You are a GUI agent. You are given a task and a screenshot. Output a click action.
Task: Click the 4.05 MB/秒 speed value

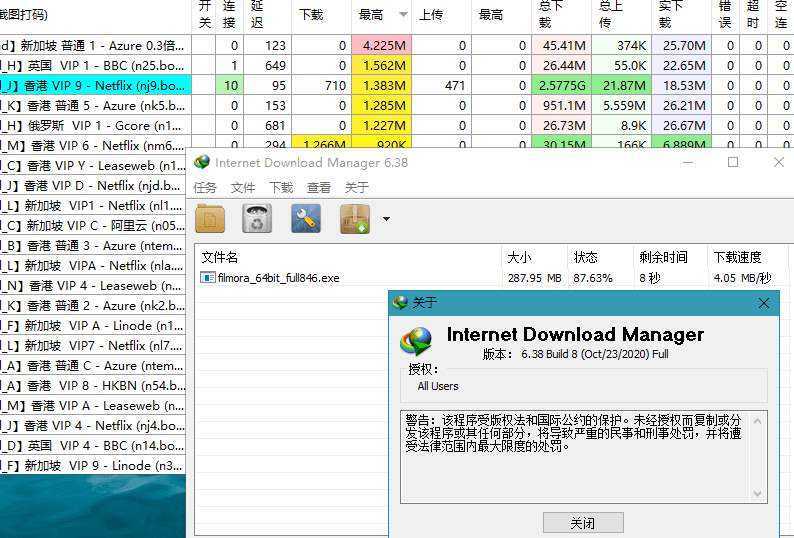click(x=742, y=278)
